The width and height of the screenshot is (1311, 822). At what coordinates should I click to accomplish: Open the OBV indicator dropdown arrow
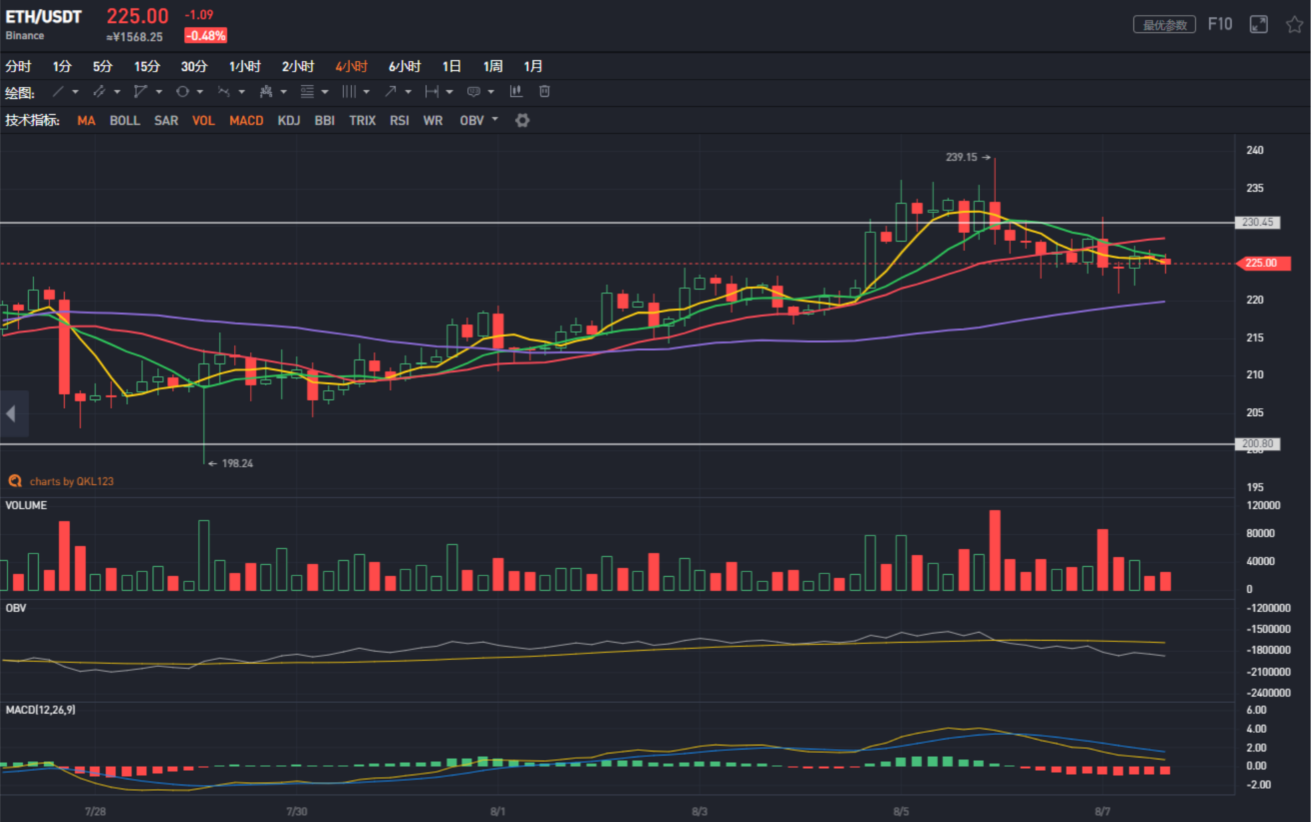pyautogui.click(x=495, y=120)
